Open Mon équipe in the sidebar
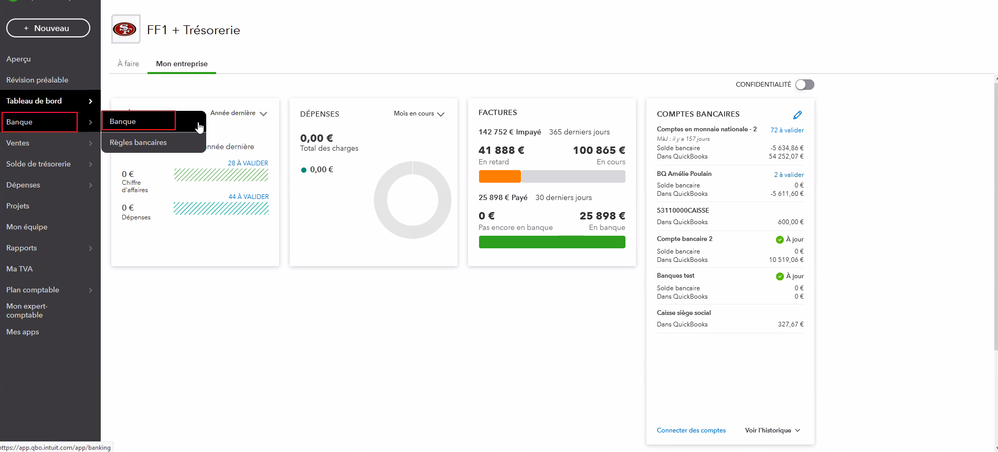The image size is (998, 452). pyautogui.click(x=27, y=227)
